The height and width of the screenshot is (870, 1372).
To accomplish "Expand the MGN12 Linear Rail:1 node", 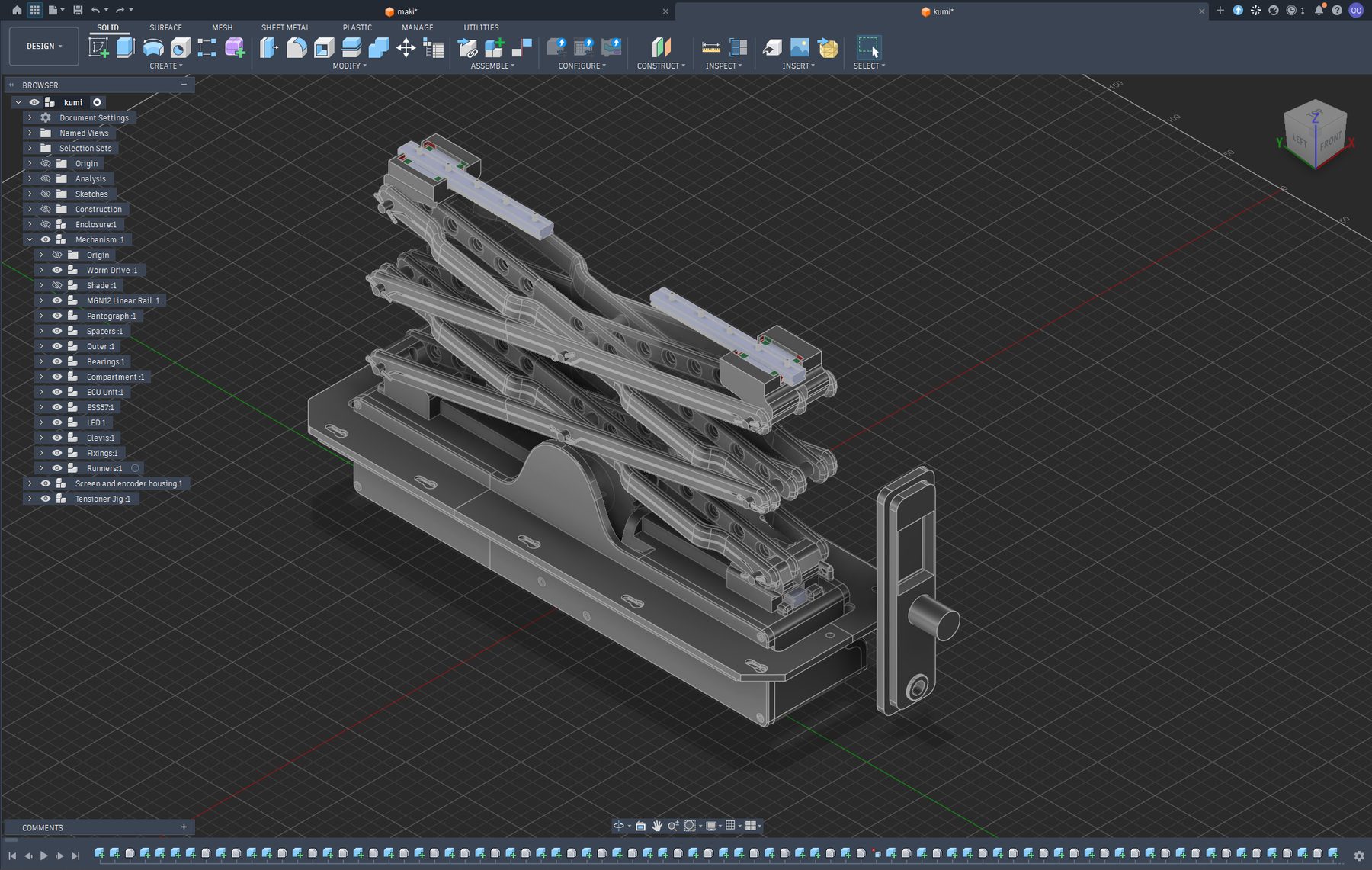I will [41, 300].
